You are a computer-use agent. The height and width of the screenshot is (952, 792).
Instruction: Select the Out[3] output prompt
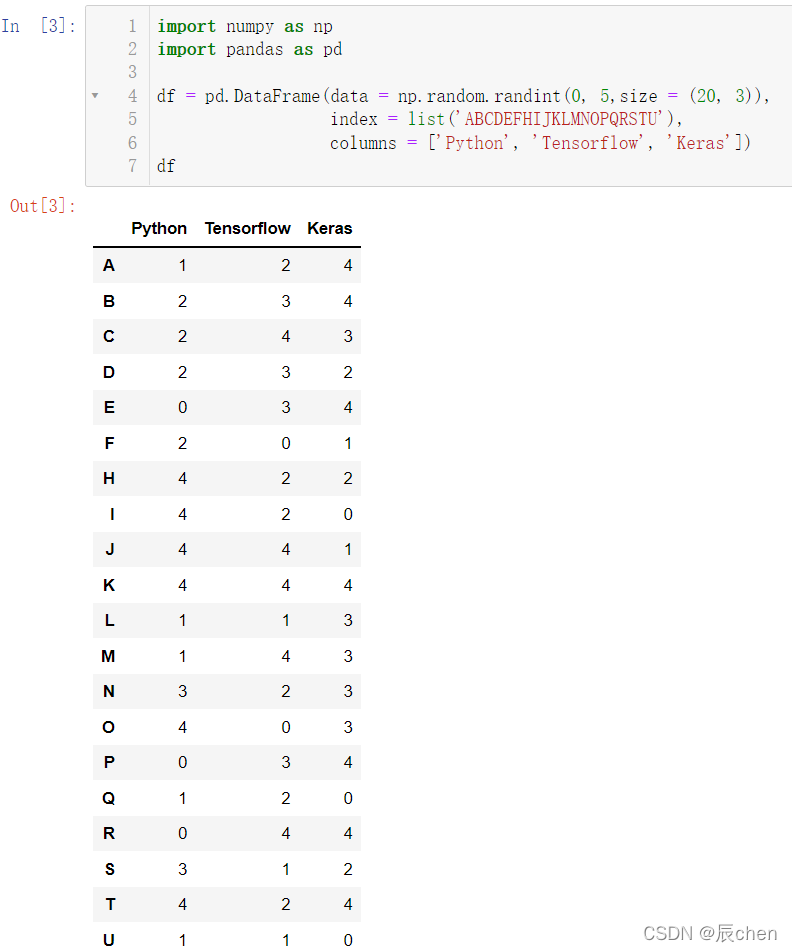coord(43,206)
